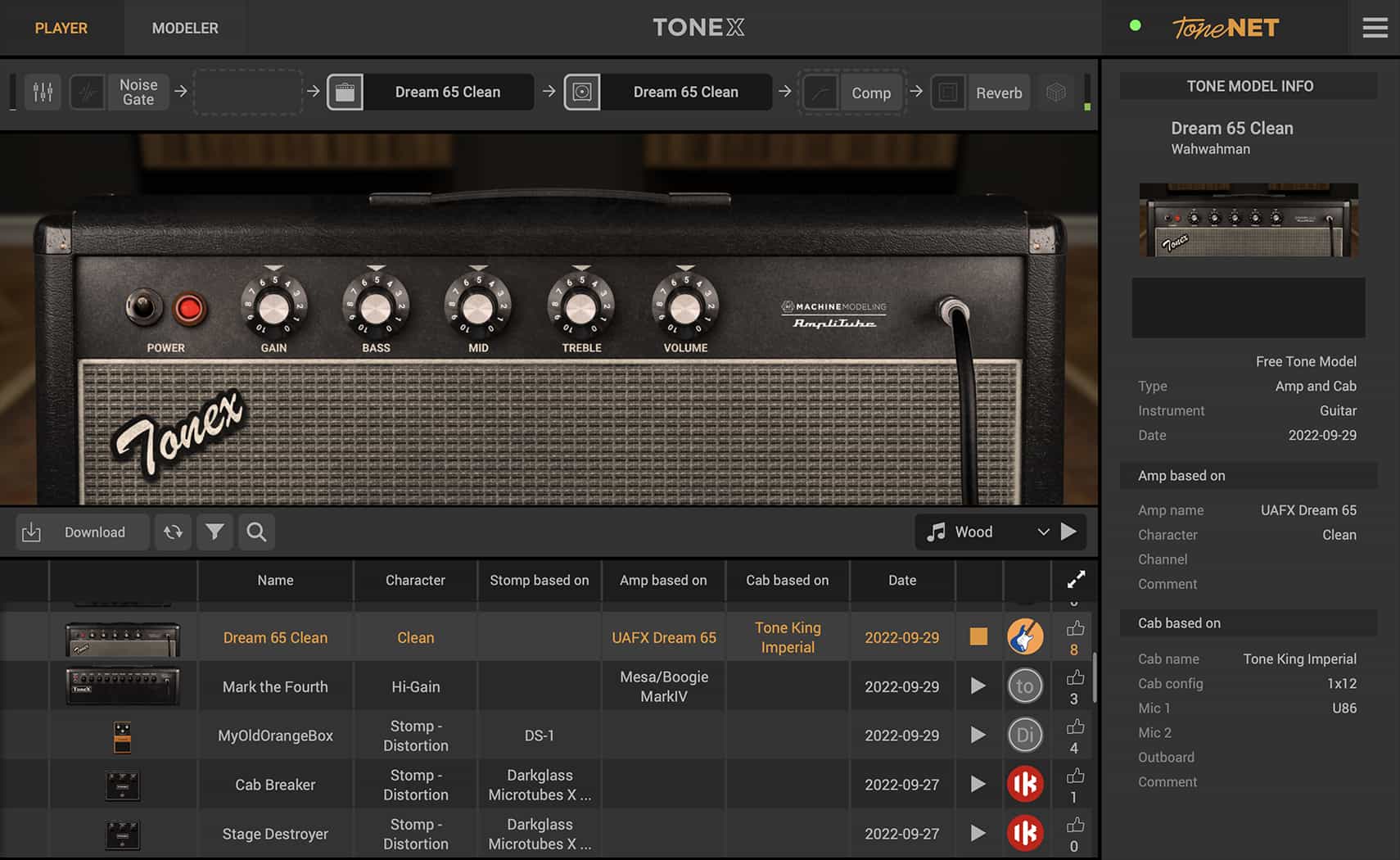Click the 3D cube icon after Reverb

click(x=1055, y=93)
